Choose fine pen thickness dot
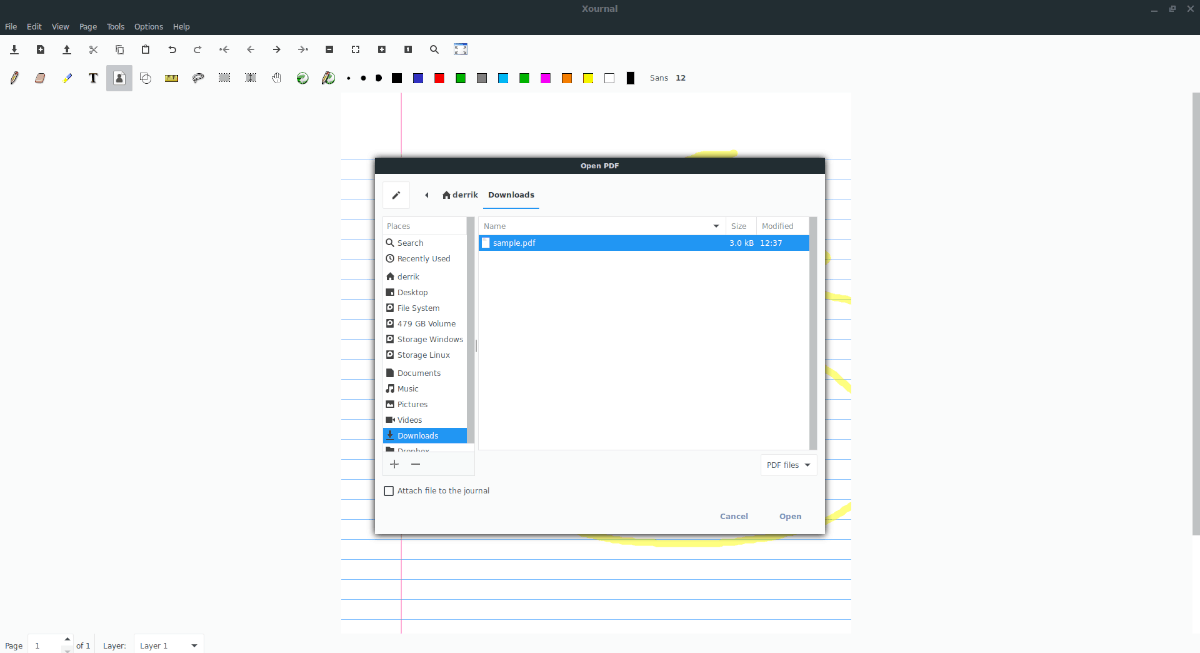 (x=348, y=78)
